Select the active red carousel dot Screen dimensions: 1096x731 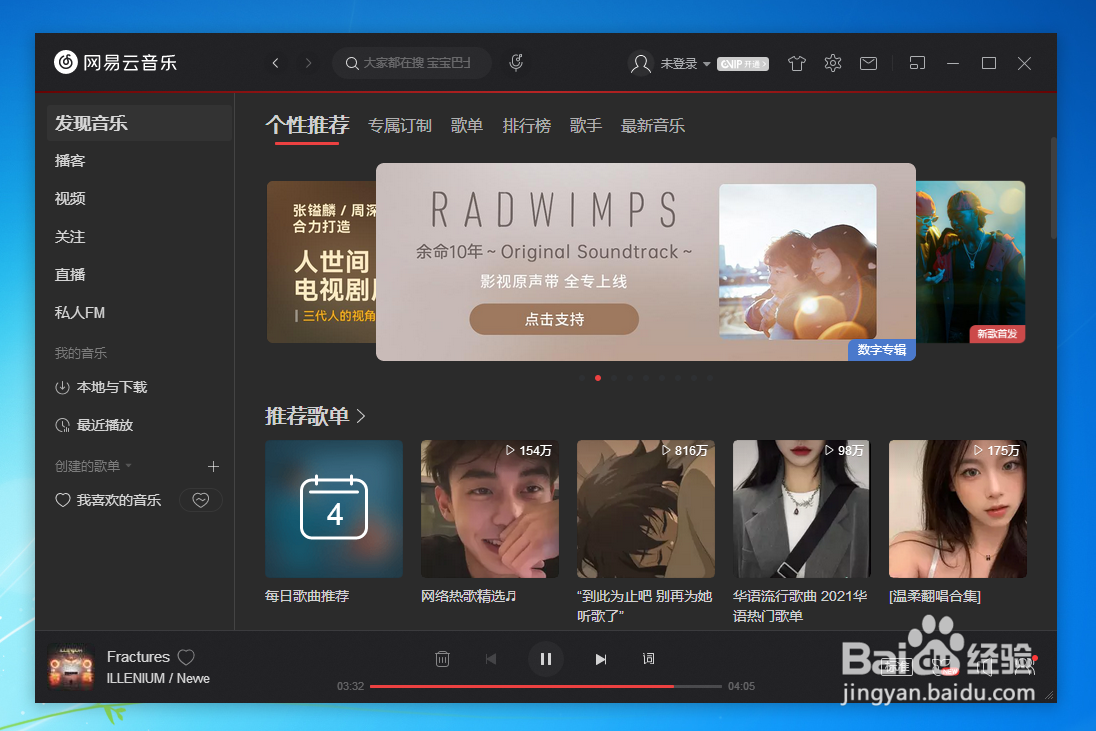598,378
